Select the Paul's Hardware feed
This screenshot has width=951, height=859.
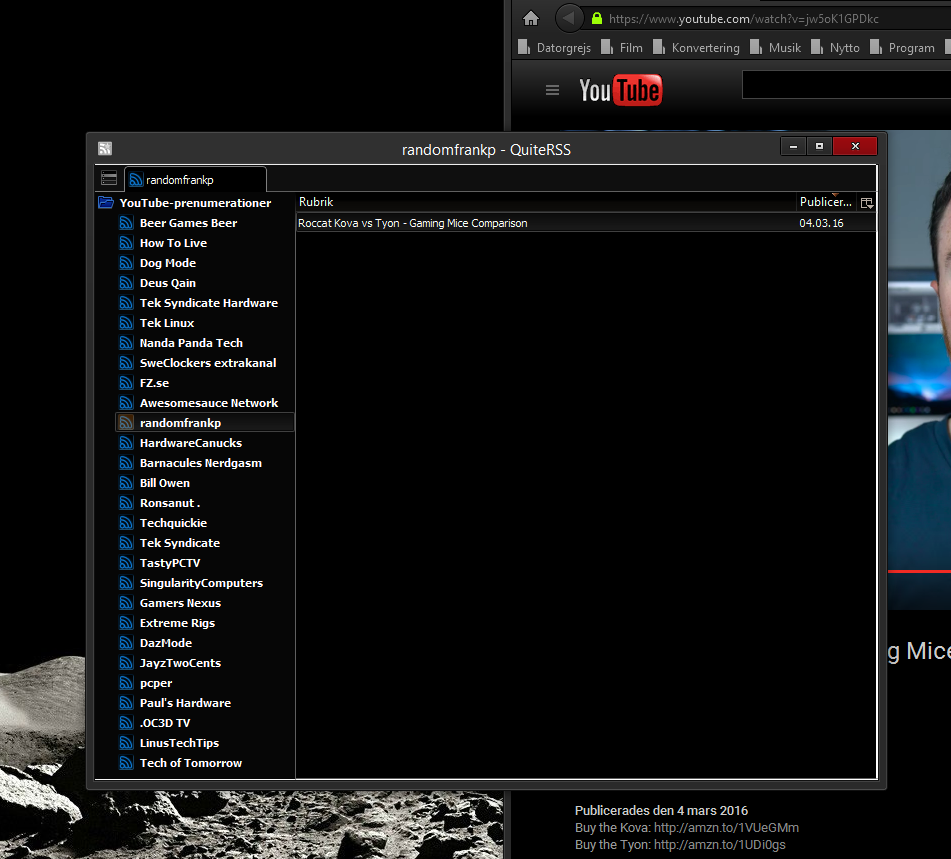(x=185, y=703)
